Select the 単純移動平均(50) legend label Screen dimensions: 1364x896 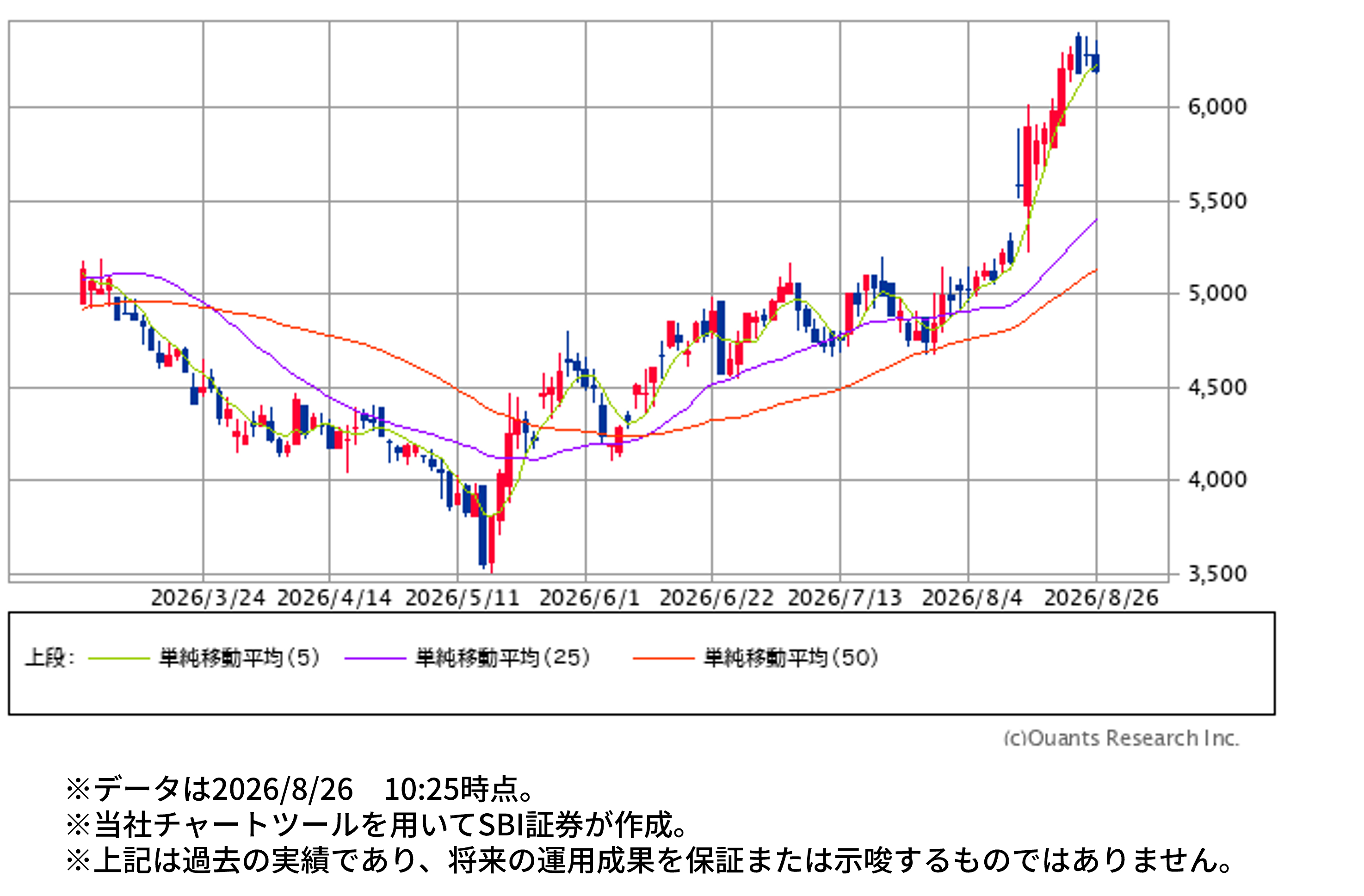click(x=791, y=657)
